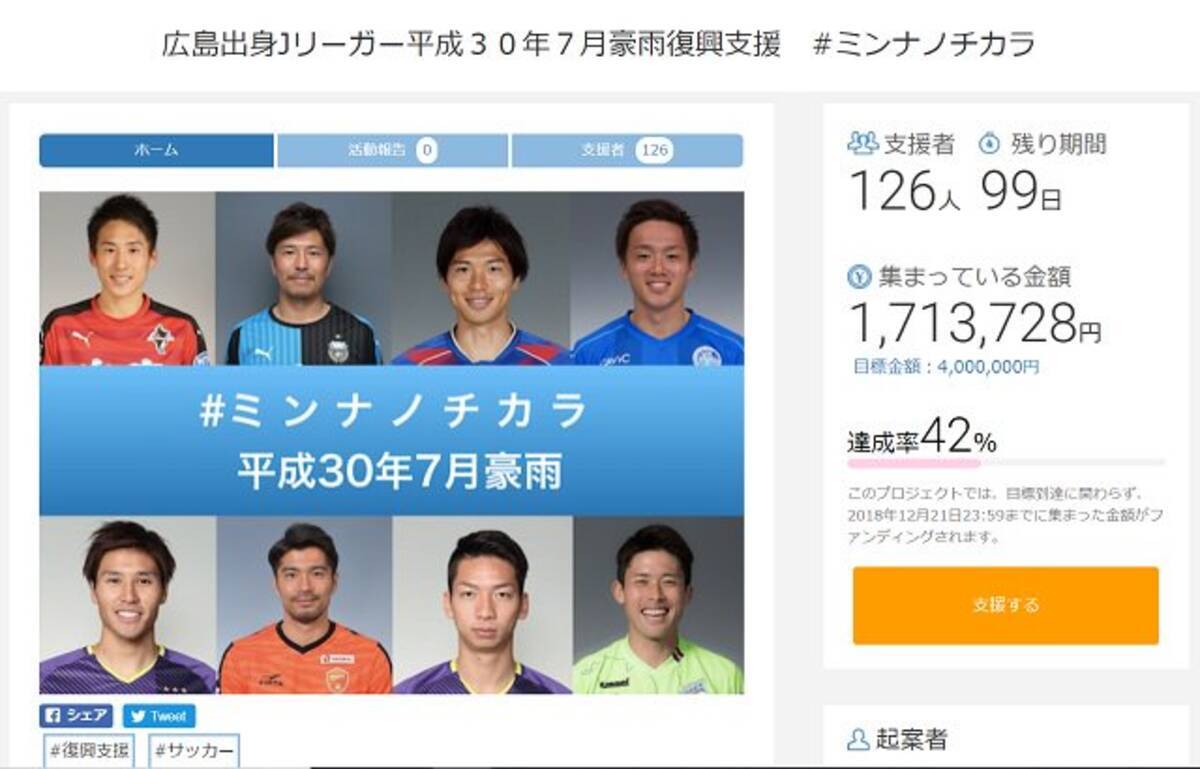The width and height of the screenshot is (1200, 769).
Task: Click the supporters people icon
Action: click(x=862, y=143)
